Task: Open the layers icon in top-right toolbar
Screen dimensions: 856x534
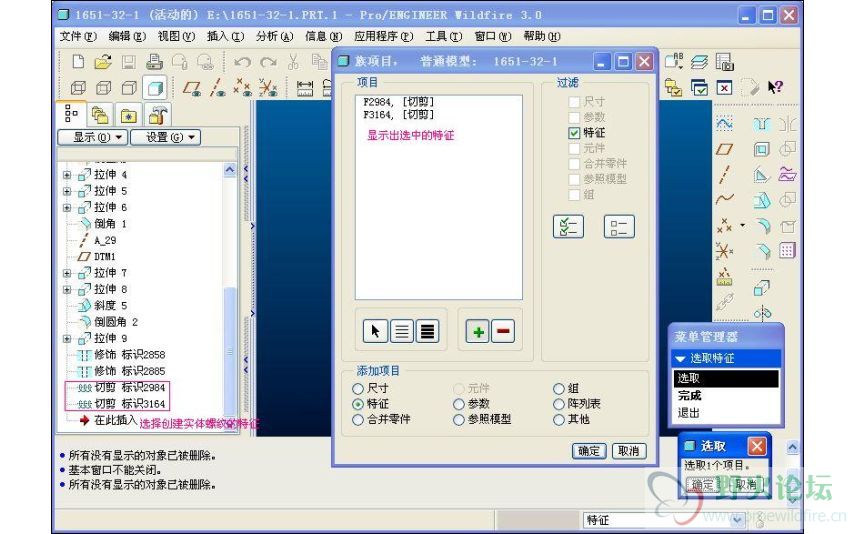Action: coord(699,62)
